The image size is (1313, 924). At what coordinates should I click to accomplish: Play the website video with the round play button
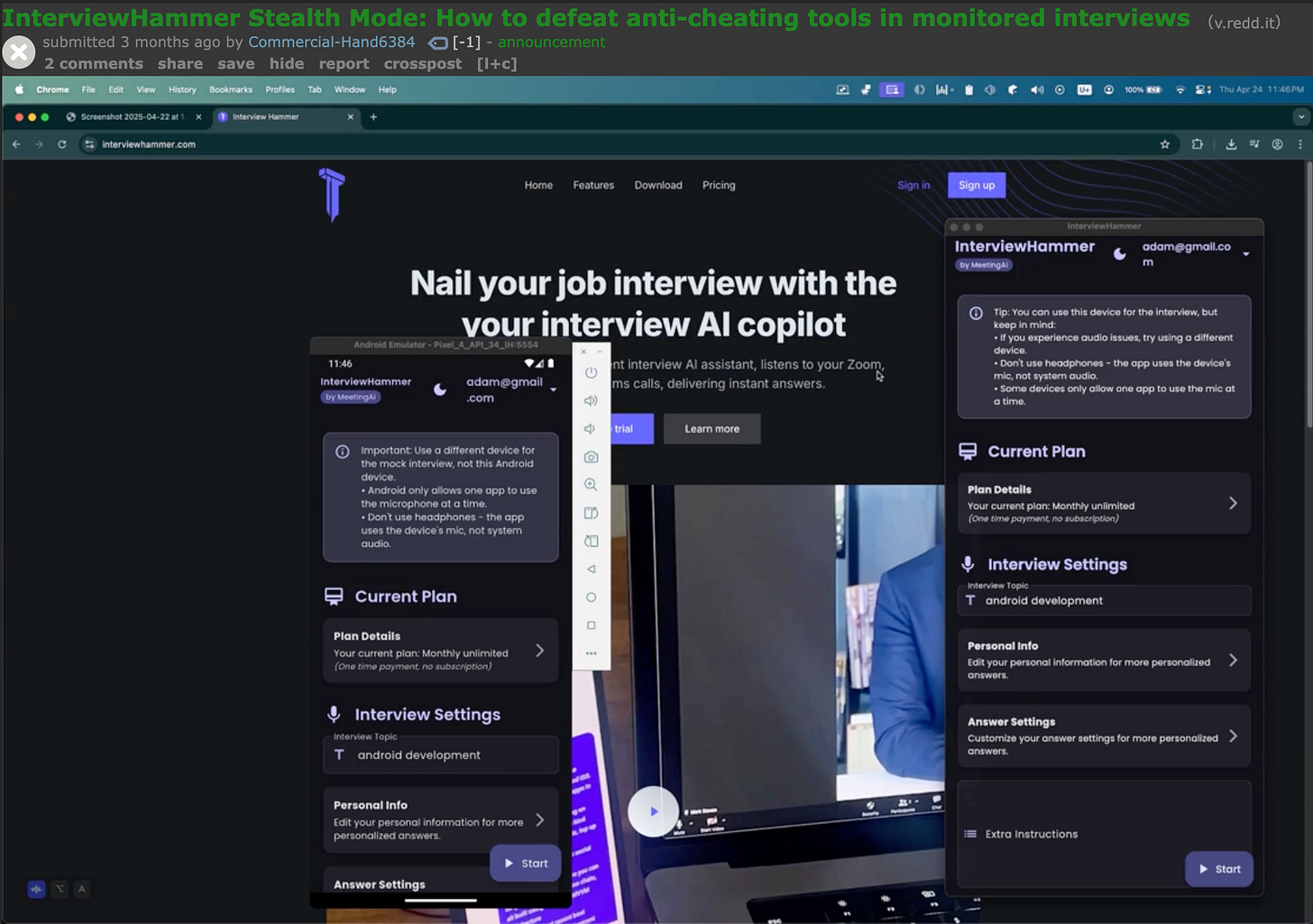coord(654,811)
